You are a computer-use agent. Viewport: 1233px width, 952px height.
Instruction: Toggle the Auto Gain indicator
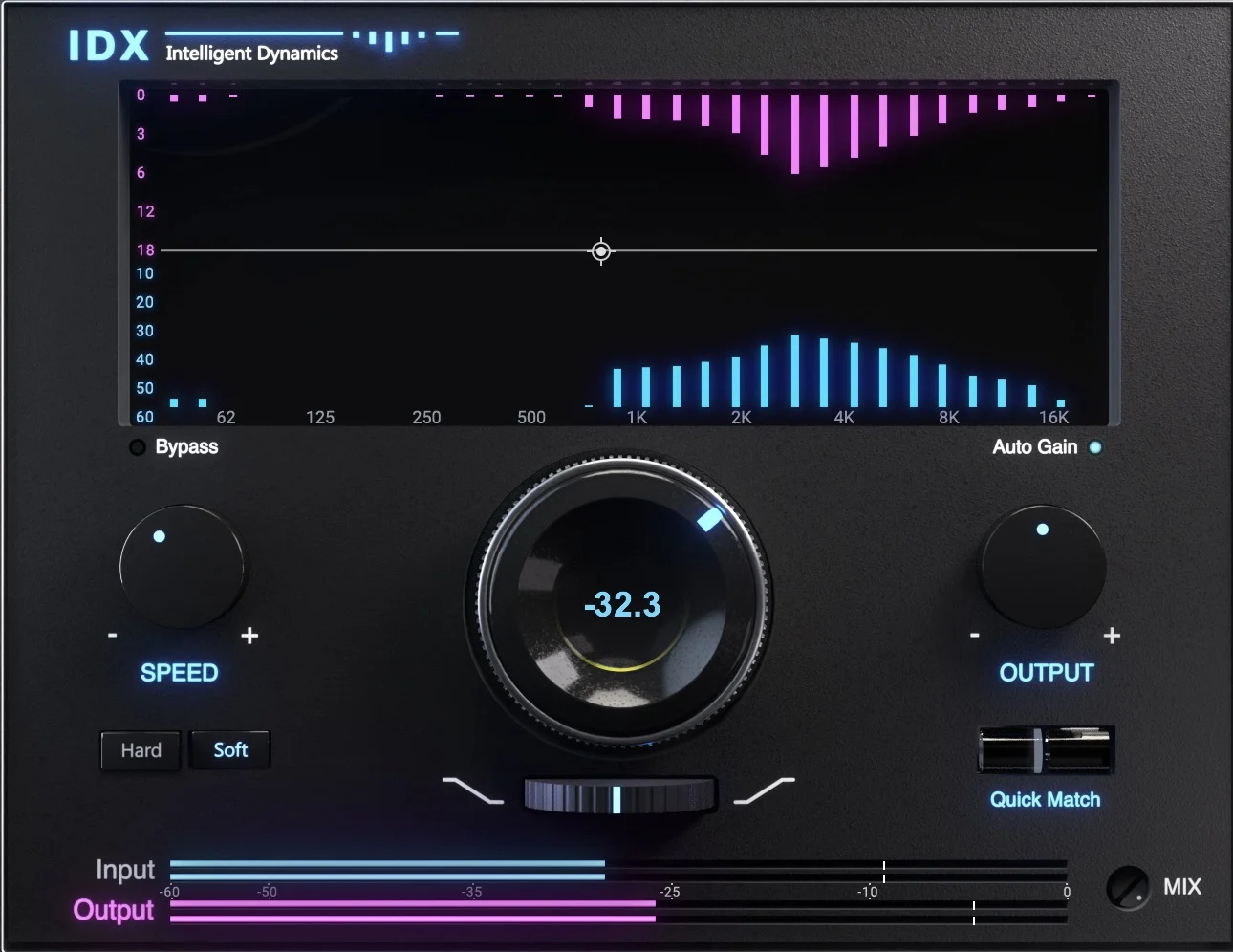(1095, 447)
